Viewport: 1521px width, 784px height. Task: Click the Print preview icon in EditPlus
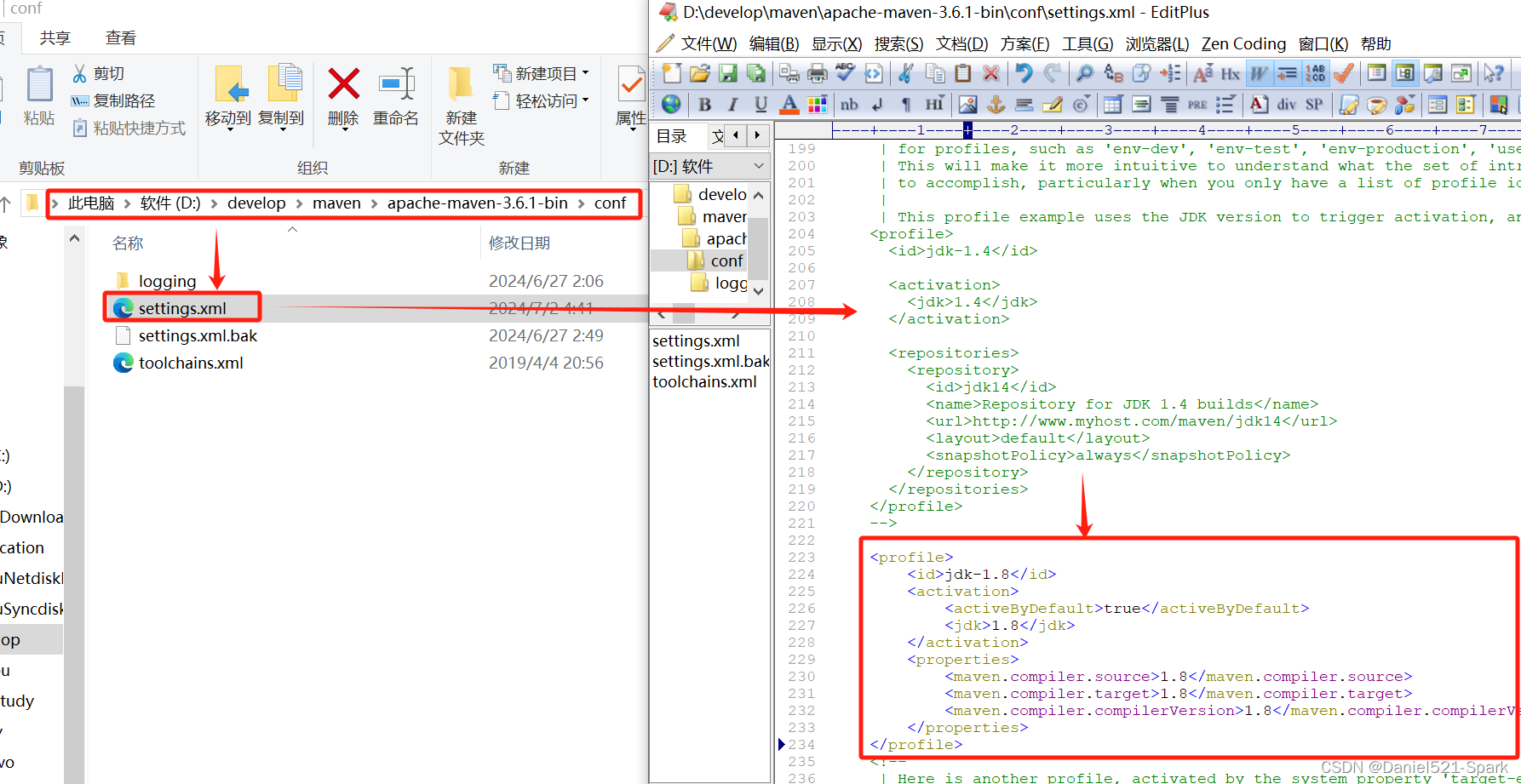click(x=789, y=74)
